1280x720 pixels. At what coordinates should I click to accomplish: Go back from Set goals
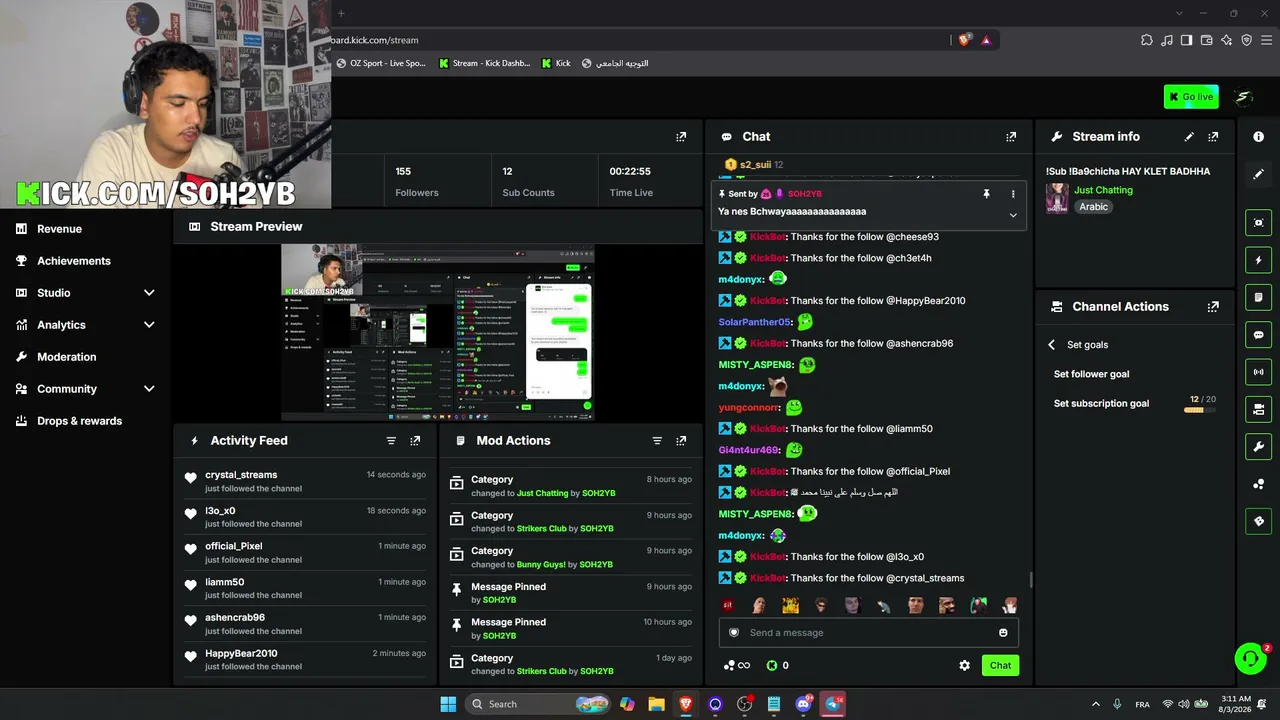pos(1051,345)
